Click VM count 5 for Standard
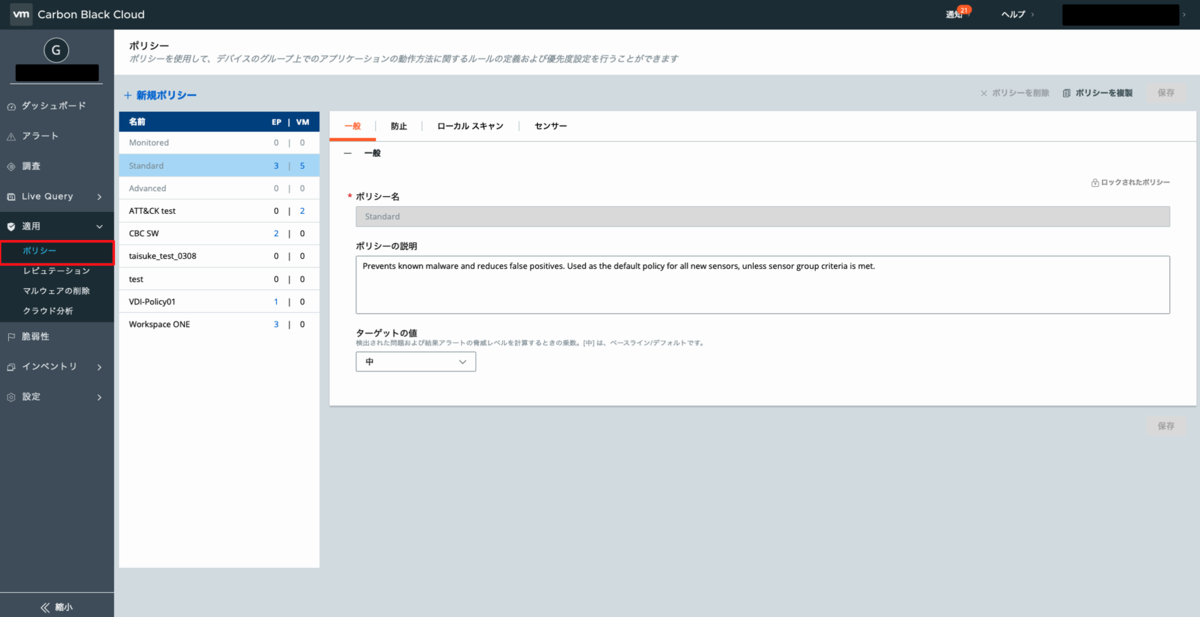The width and height of the screenshot is (1200, 617). [x=302, y=166]
